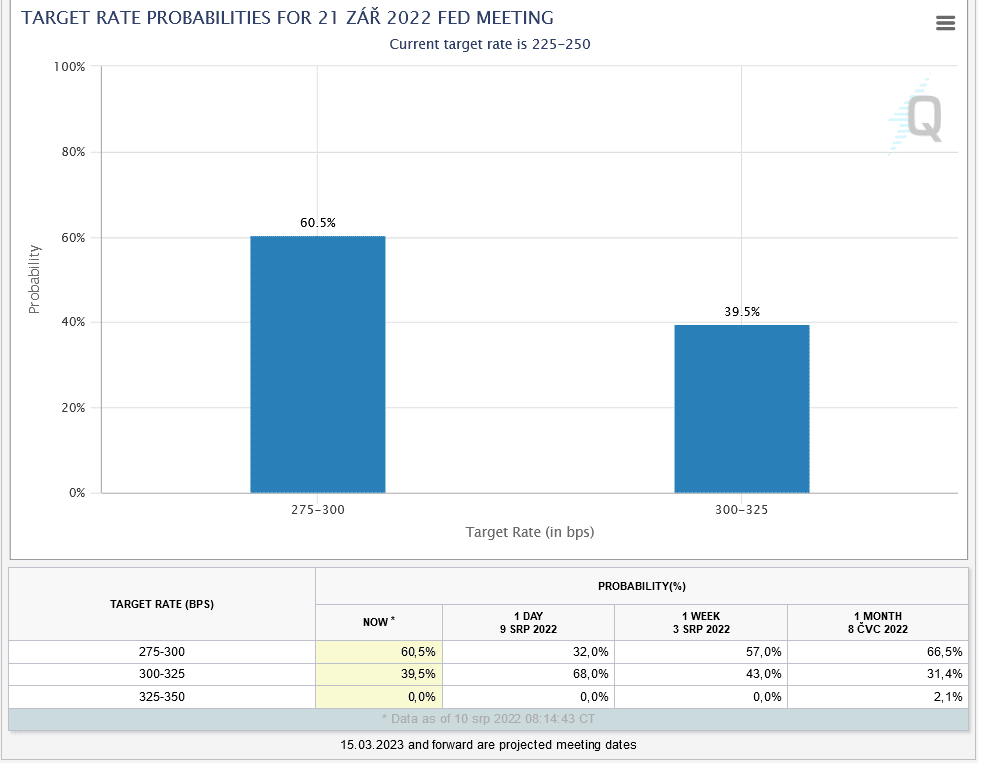
Task: Open the chart hamburger menu
Action: (x=945, y=23)
